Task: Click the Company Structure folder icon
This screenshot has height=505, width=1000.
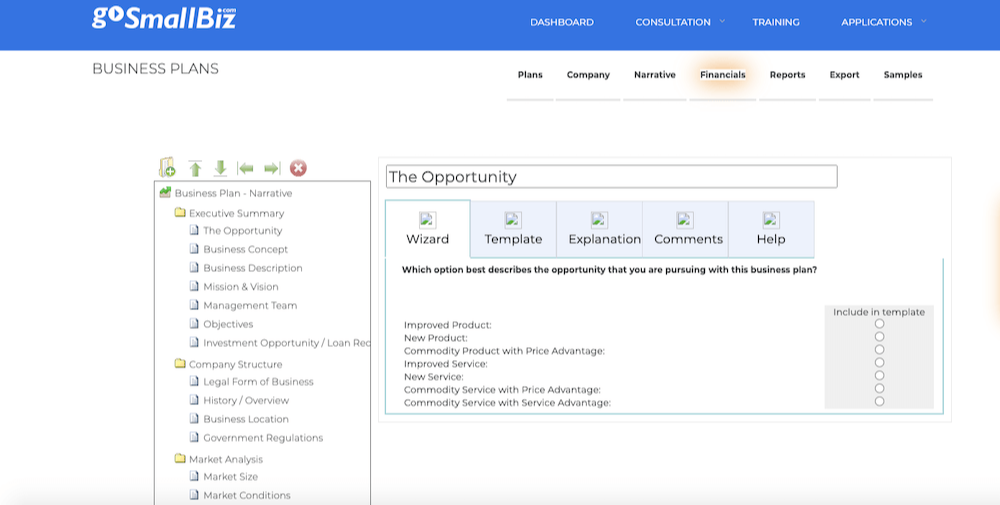Action: point(180,363)
